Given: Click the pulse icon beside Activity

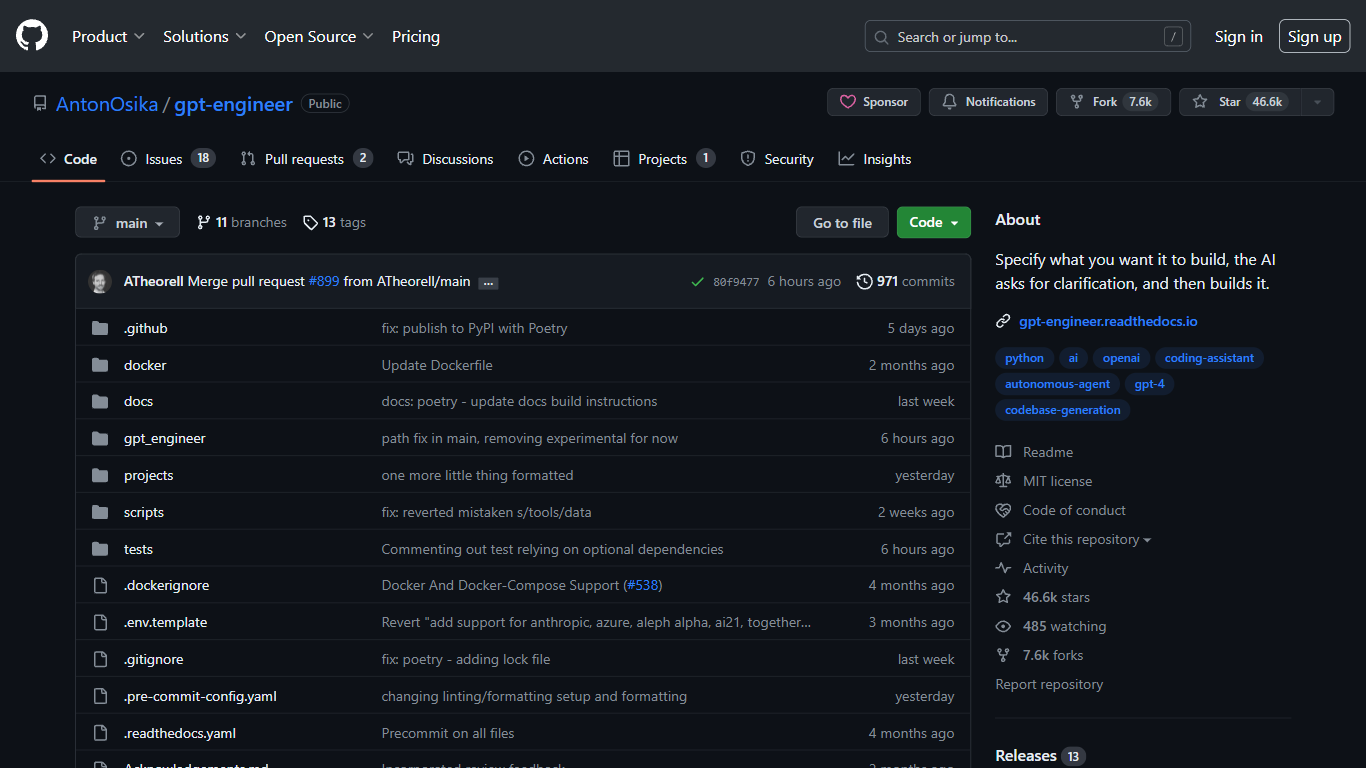Looking at the screenshot, I should 1003,568.
